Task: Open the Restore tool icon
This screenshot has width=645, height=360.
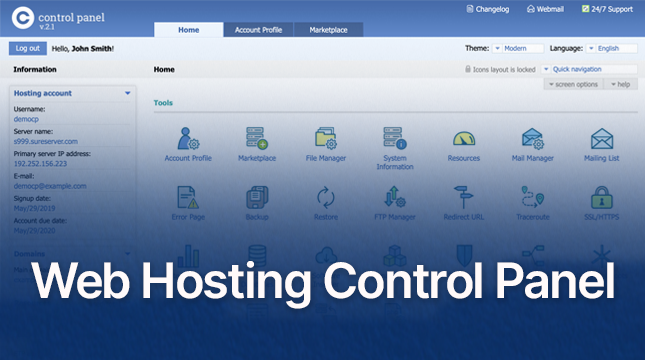Action: [326, 197]
